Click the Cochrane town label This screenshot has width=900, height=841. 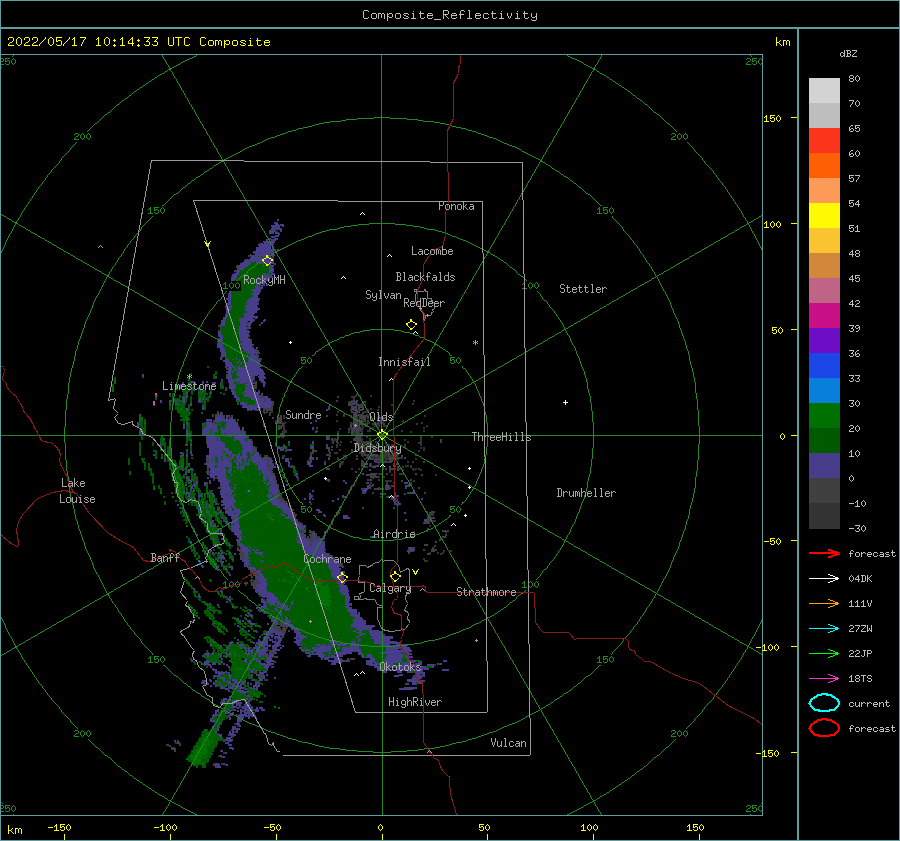tap(327, 559)
